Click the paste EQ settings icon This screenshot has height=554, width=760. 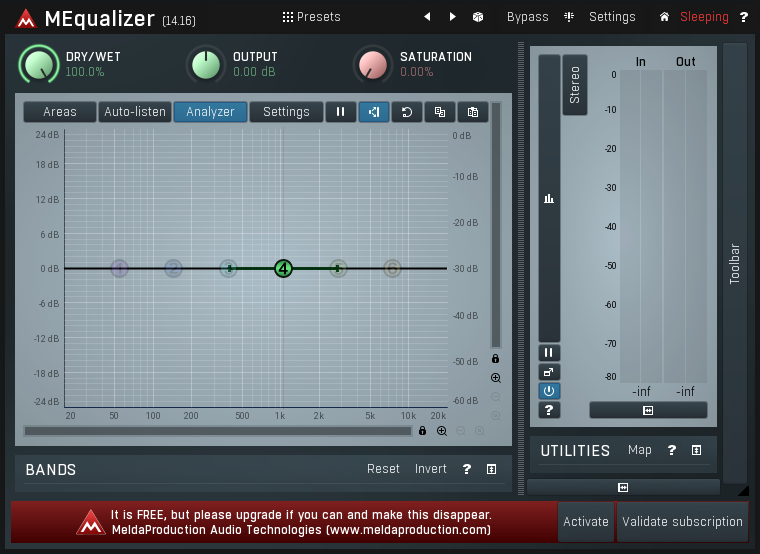(473, 112)
